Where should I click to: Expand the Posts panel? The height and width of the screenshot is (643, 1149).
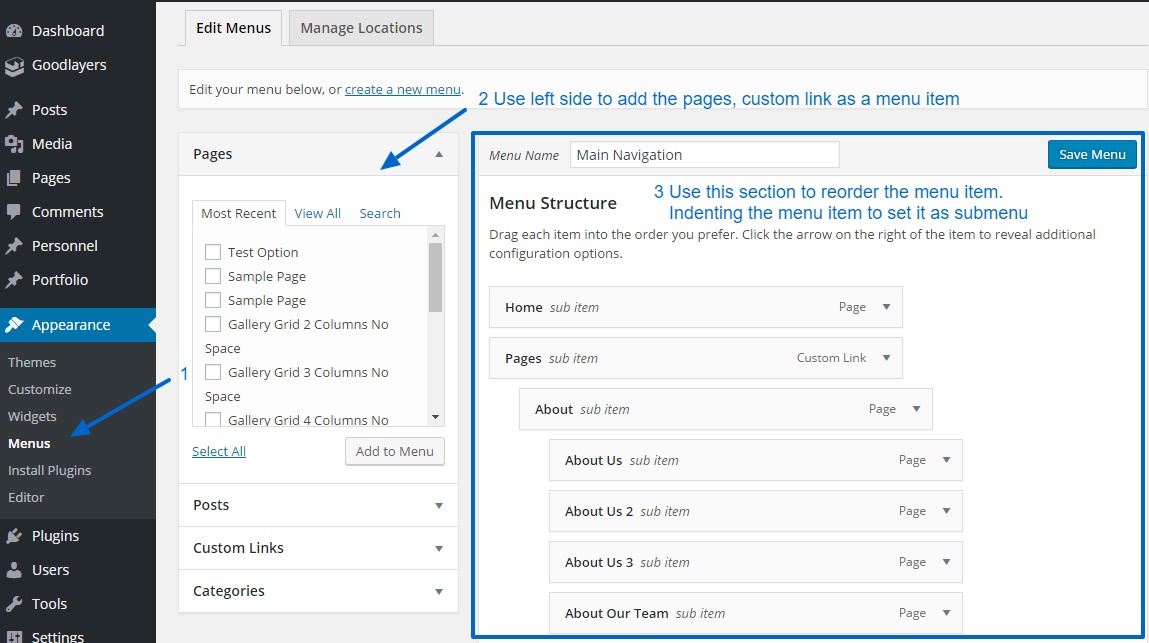tap(438, 506)
